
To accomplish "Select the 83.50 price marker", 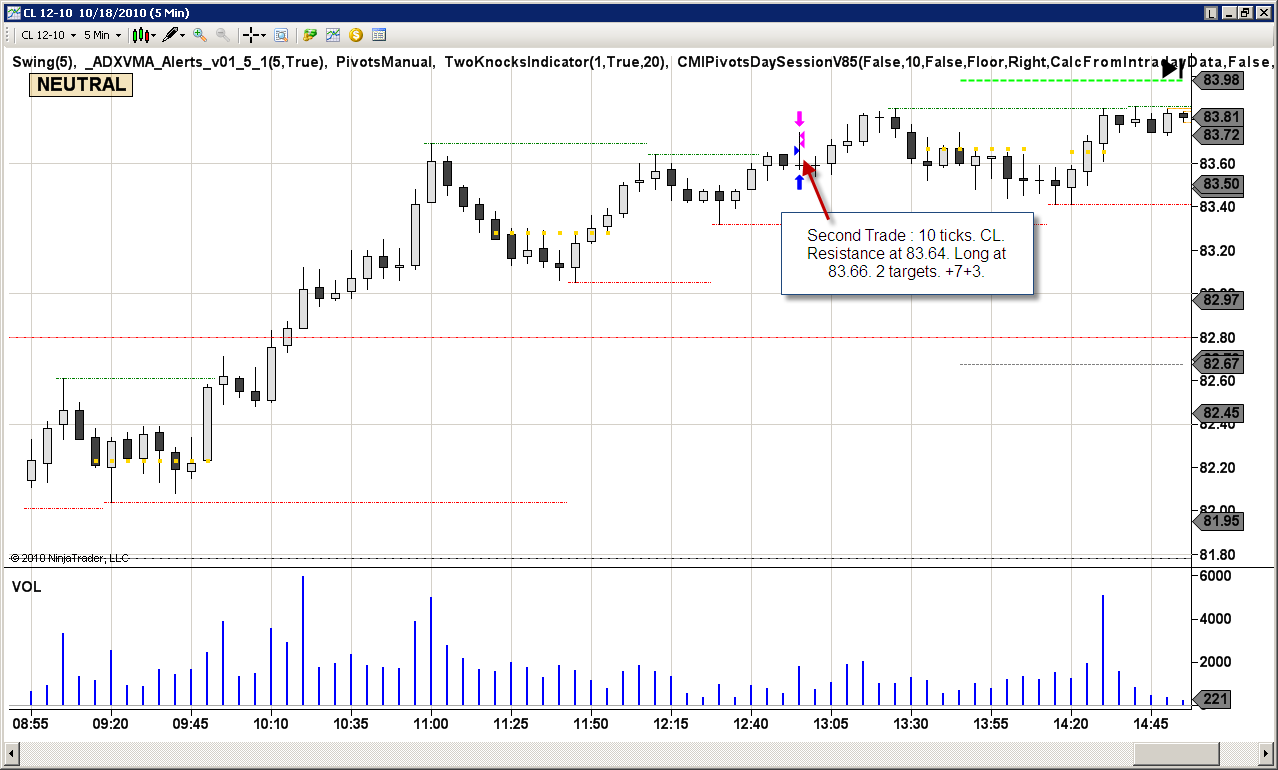I will (x=1221, y=185).
